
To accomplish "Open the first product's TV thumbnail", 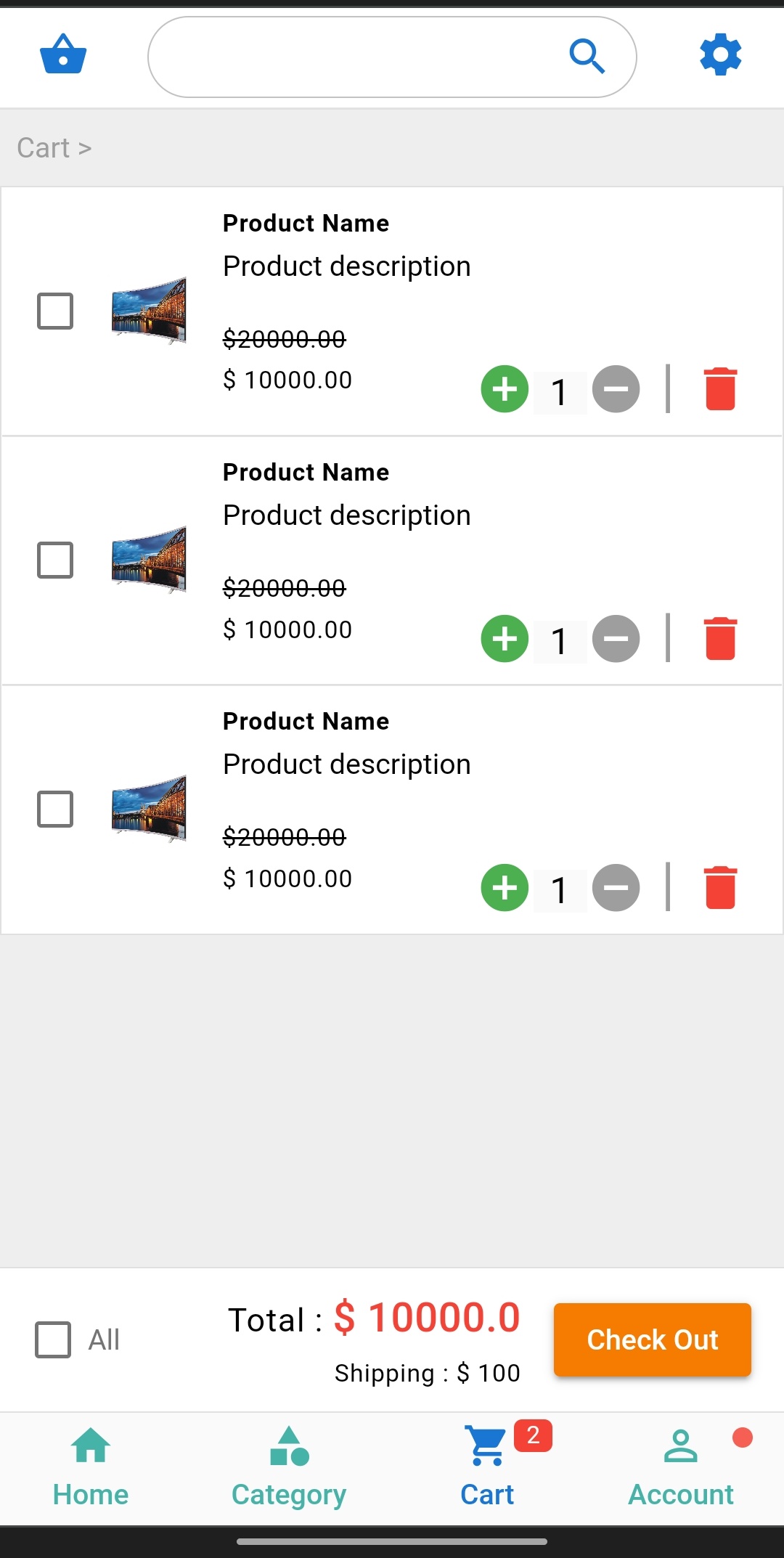I will (x=149, y=311).
